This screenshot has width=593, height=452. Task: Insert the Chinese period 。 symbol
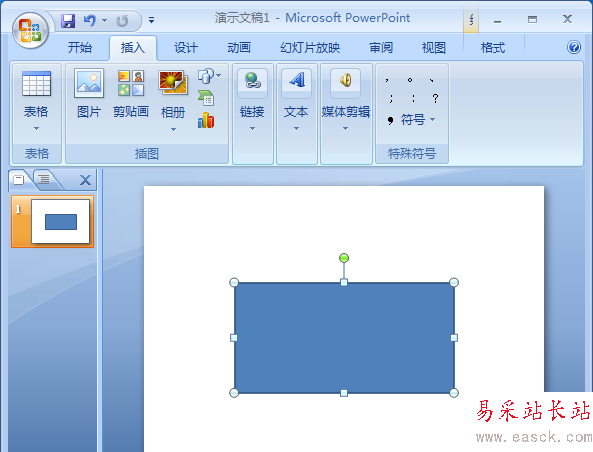tap(410, 80)
